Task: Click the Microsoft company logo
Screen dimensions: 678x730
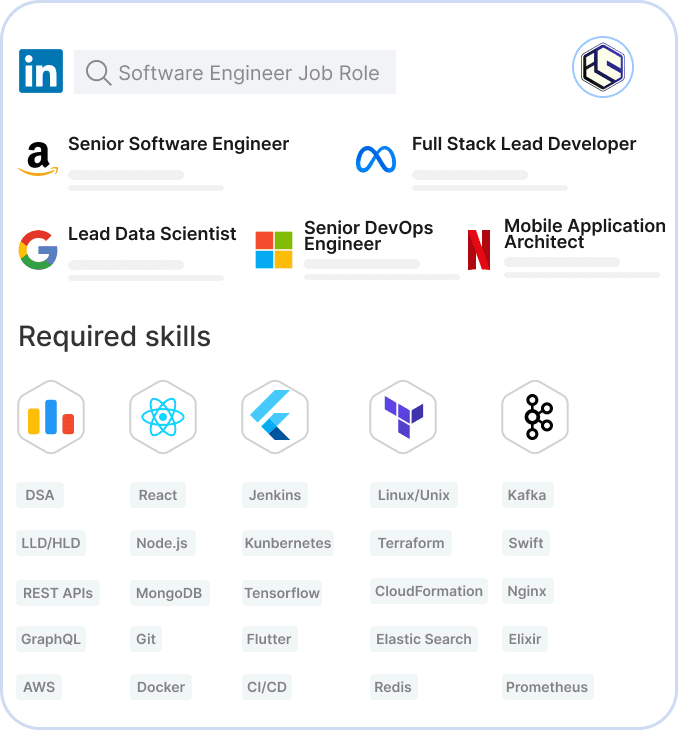Action: coord(274,250)
